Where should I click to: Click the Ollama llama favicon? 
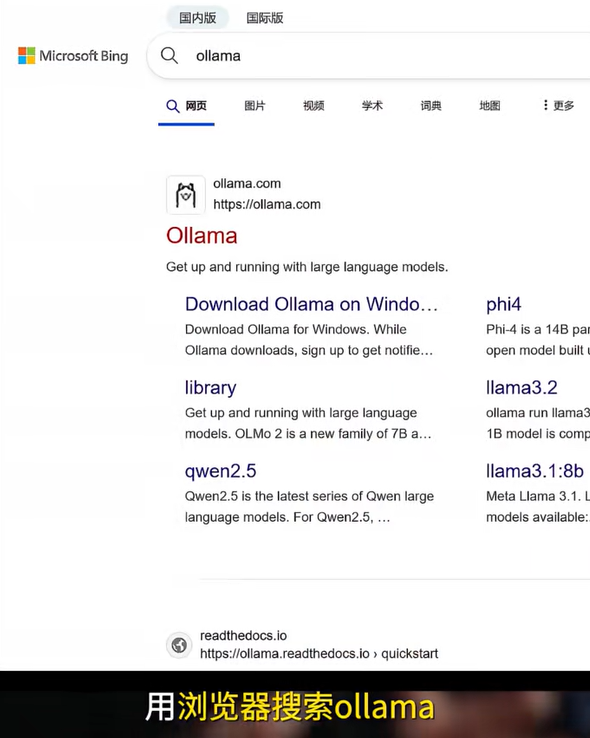click(186, 195)
